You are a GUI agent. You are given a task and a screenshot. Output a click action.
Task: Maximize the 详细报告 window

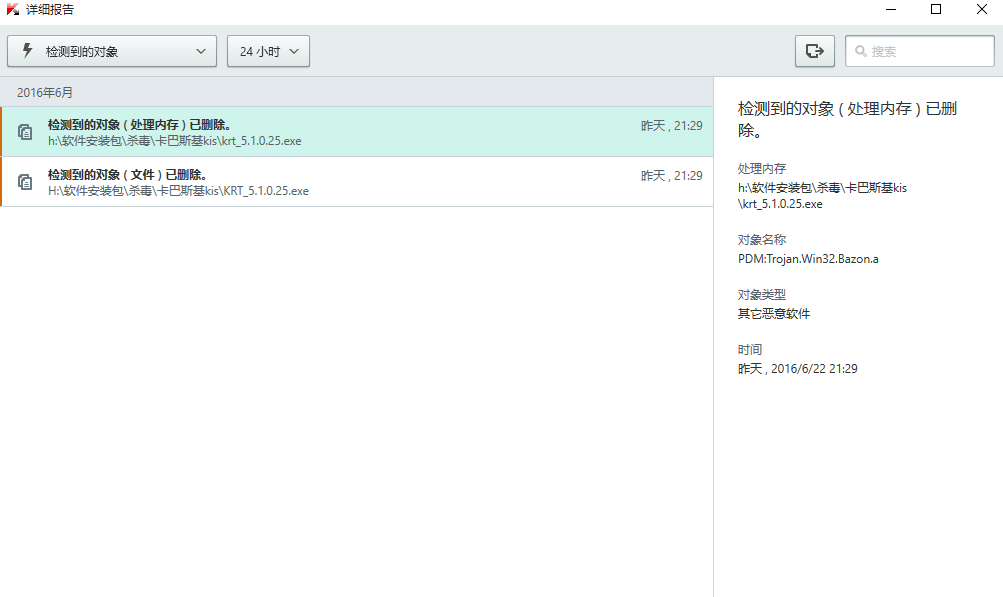click(x=936, y=10)
